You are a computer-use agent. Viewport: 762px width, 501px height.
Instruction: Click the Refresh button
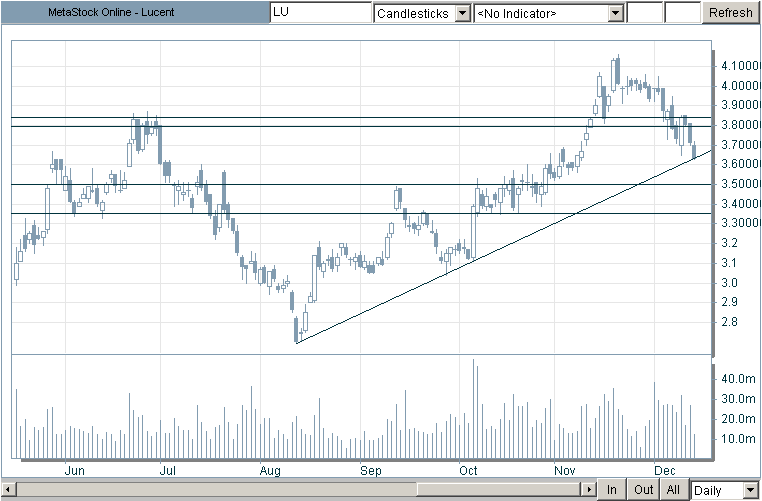point(730,13)
